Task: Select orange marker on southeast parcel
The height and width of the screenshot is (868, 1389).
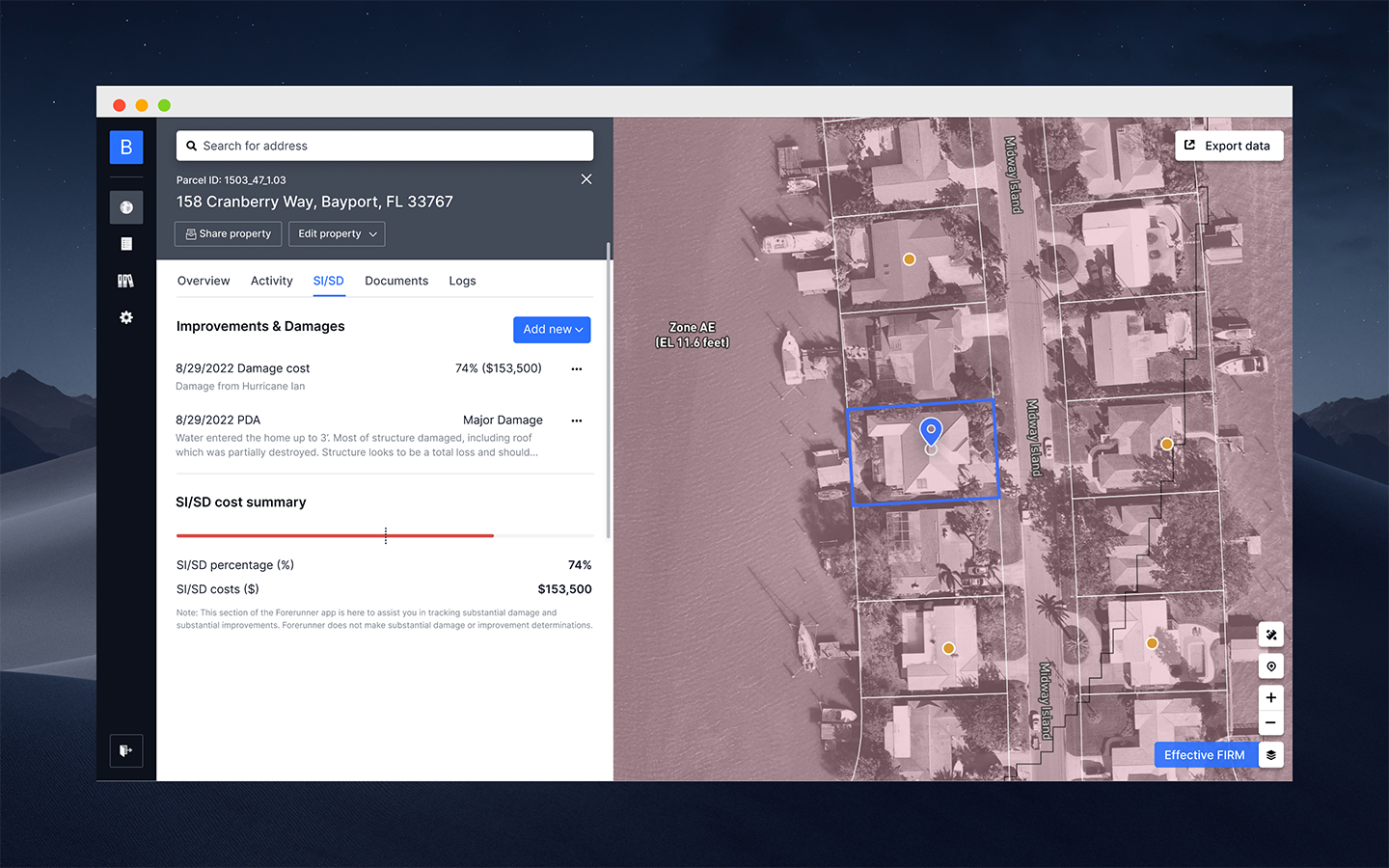Action: [1152, 643]
